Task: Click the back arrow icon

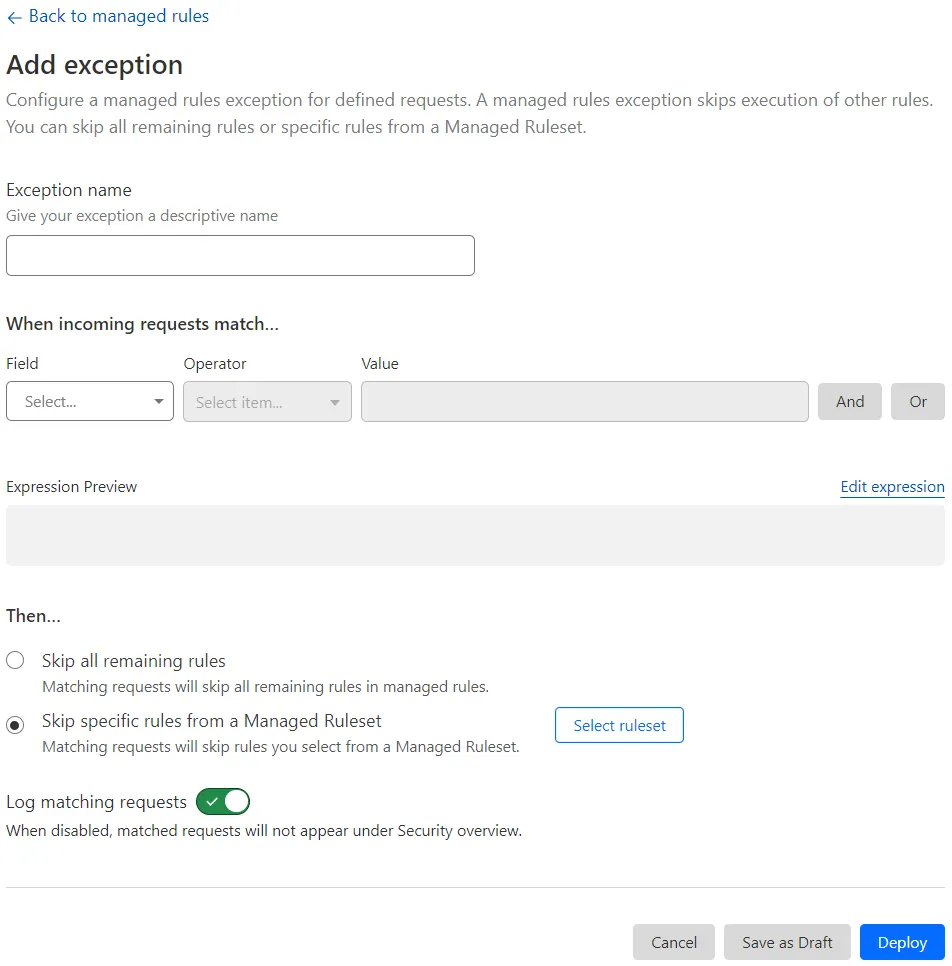Action: click(x=13, y=16)
